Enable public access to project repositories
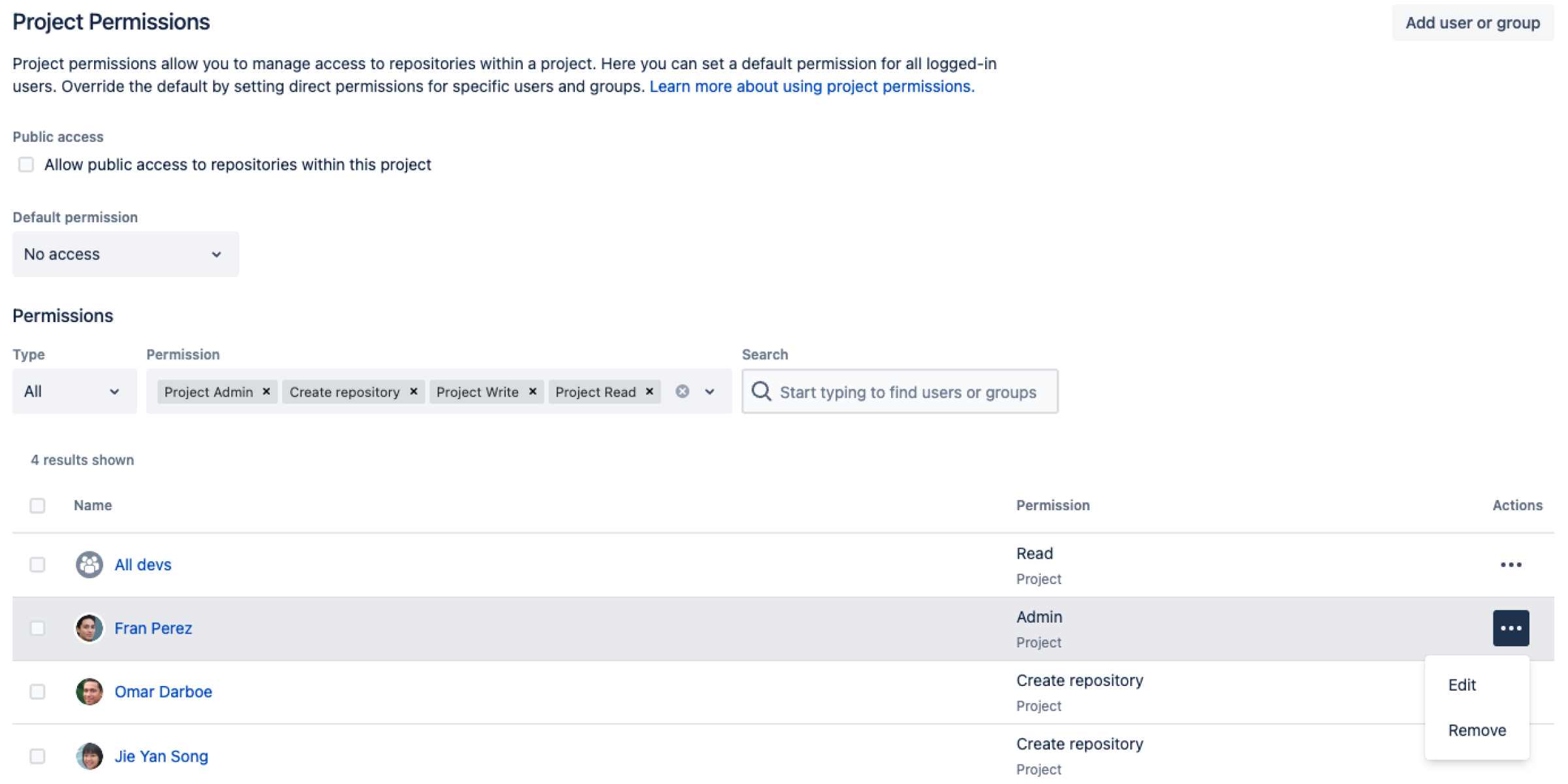Image resolution: width=1568 pixels, height=784 pixels. (26, 165)
